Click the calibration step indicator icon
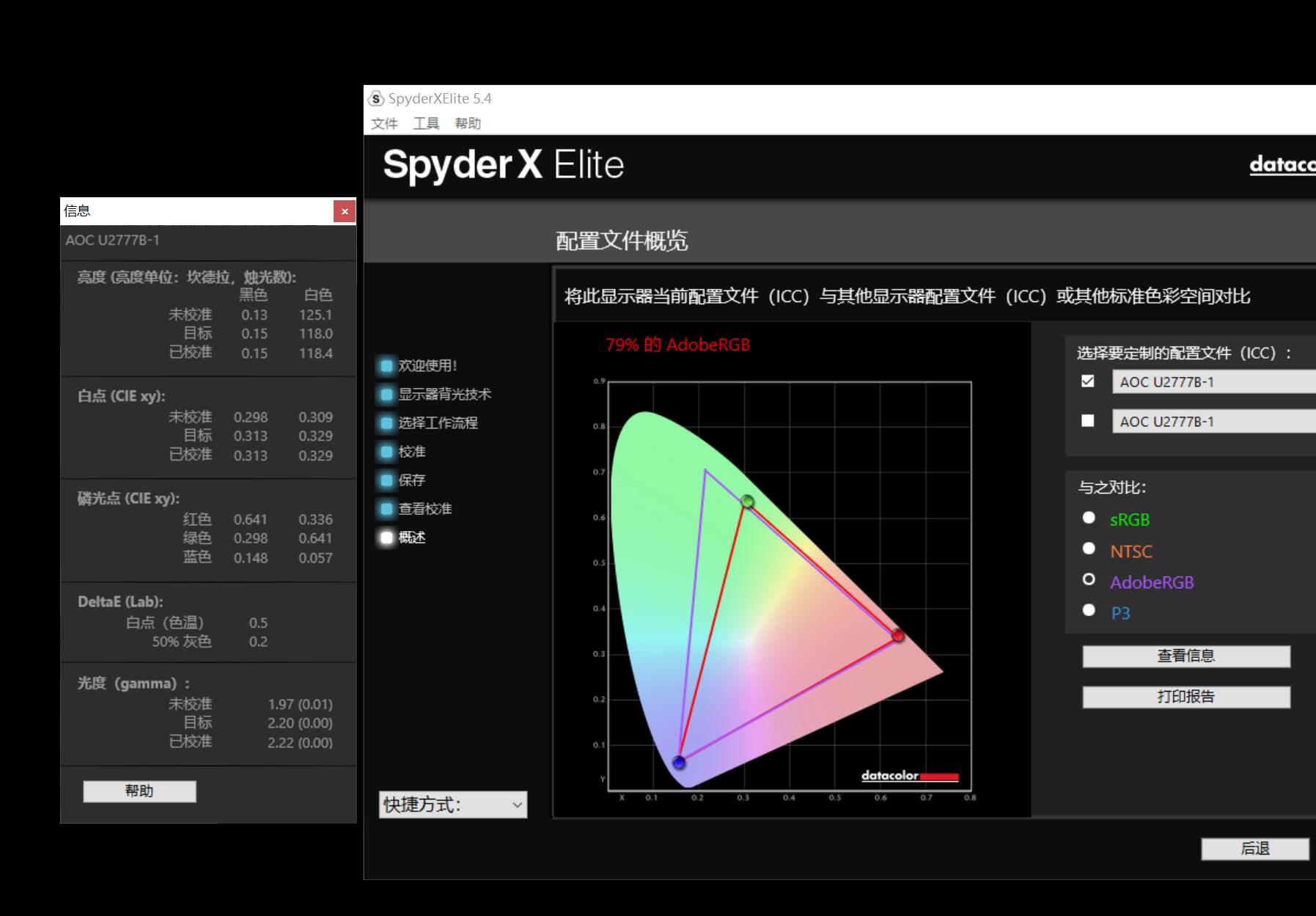This screenshot has height=916, width=1316. [386, 452]
